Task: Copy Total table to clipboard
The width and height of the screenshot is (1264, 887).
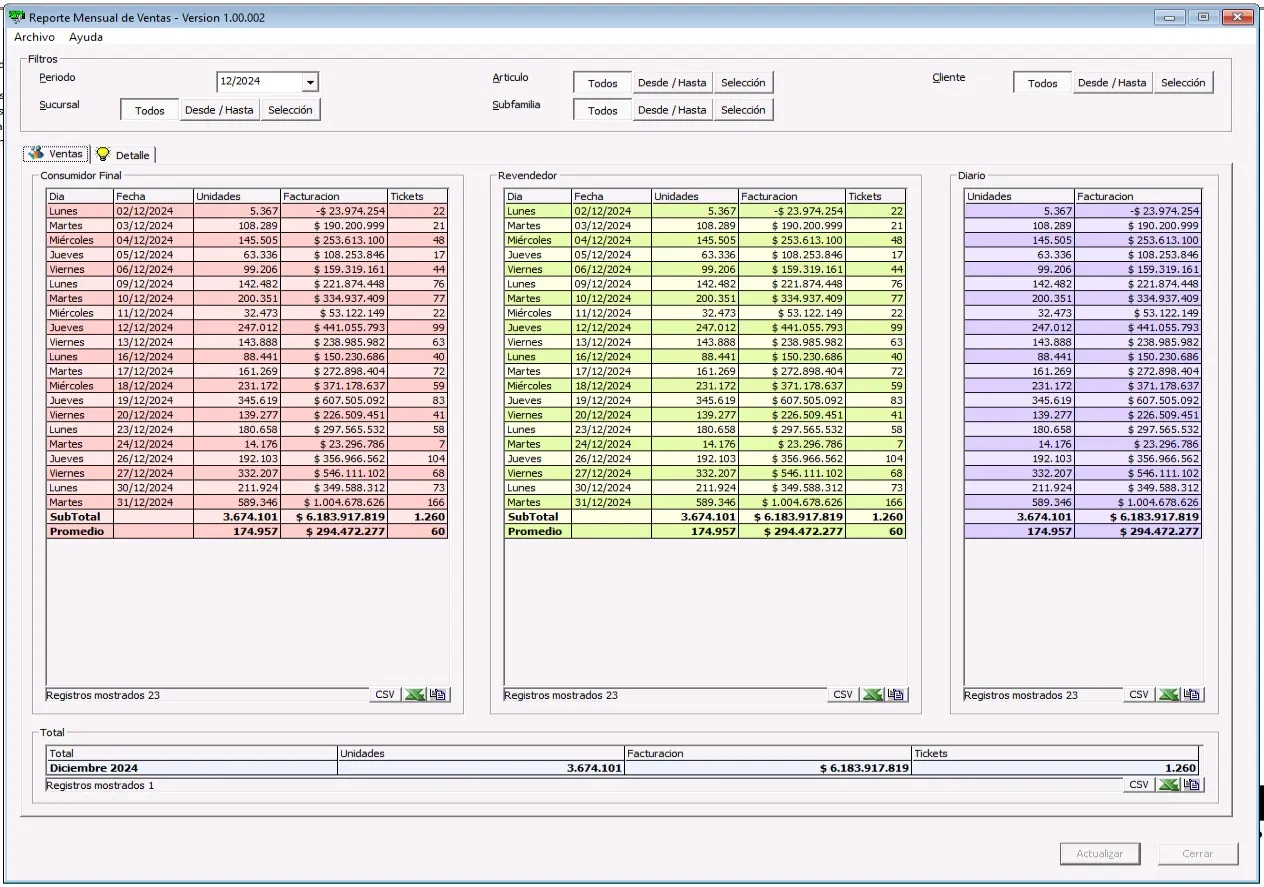Action: point(1192,785)
